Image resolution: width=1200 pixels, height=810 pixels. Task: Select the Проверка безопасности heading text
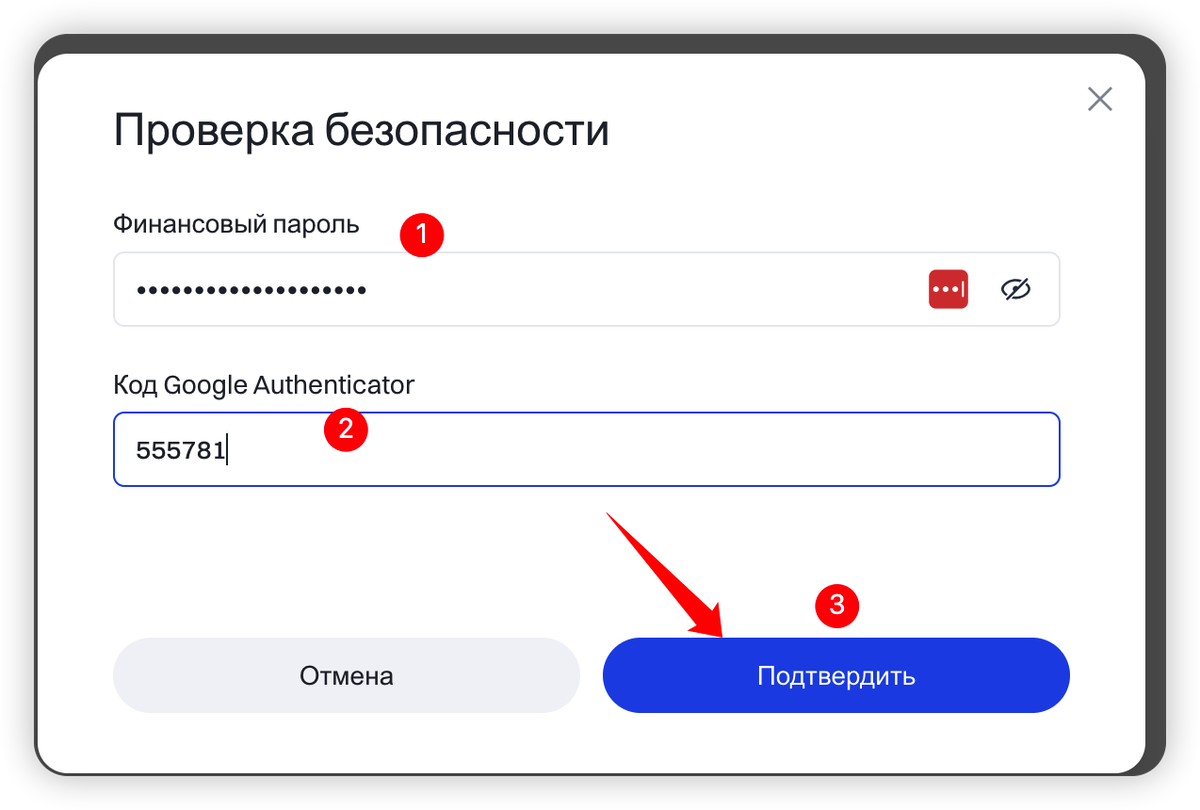(x=361, y=131)
